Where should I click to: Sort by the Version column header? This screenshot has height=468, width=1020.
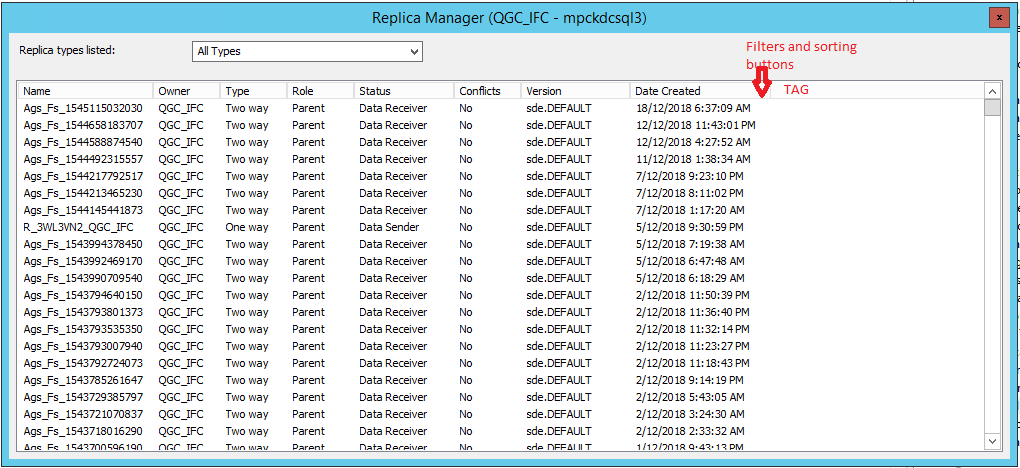point(576,90)
